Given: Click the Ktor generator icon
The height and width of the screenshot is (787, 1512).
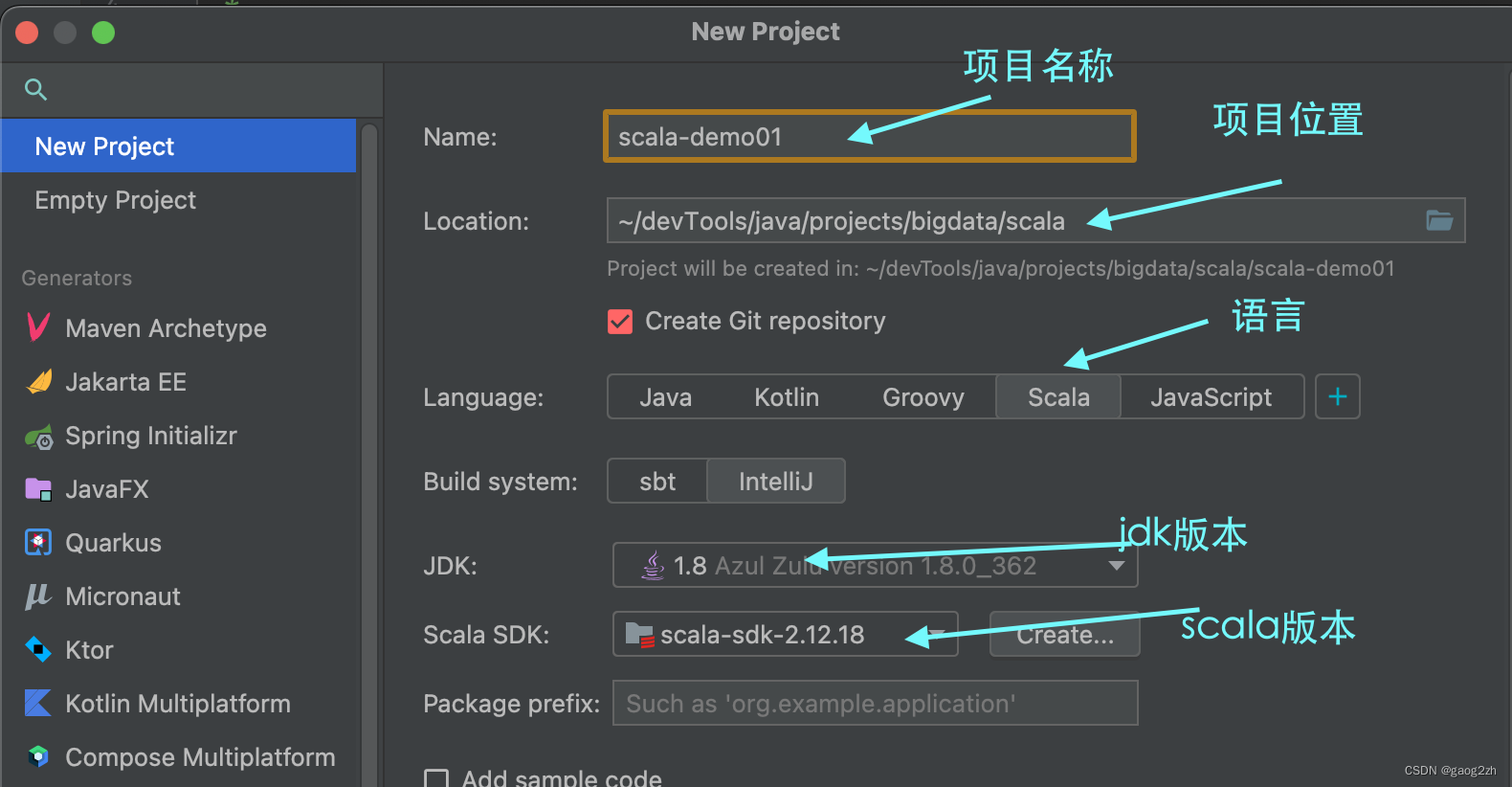Looking at the screenshot, I should [x=37, y=650].
